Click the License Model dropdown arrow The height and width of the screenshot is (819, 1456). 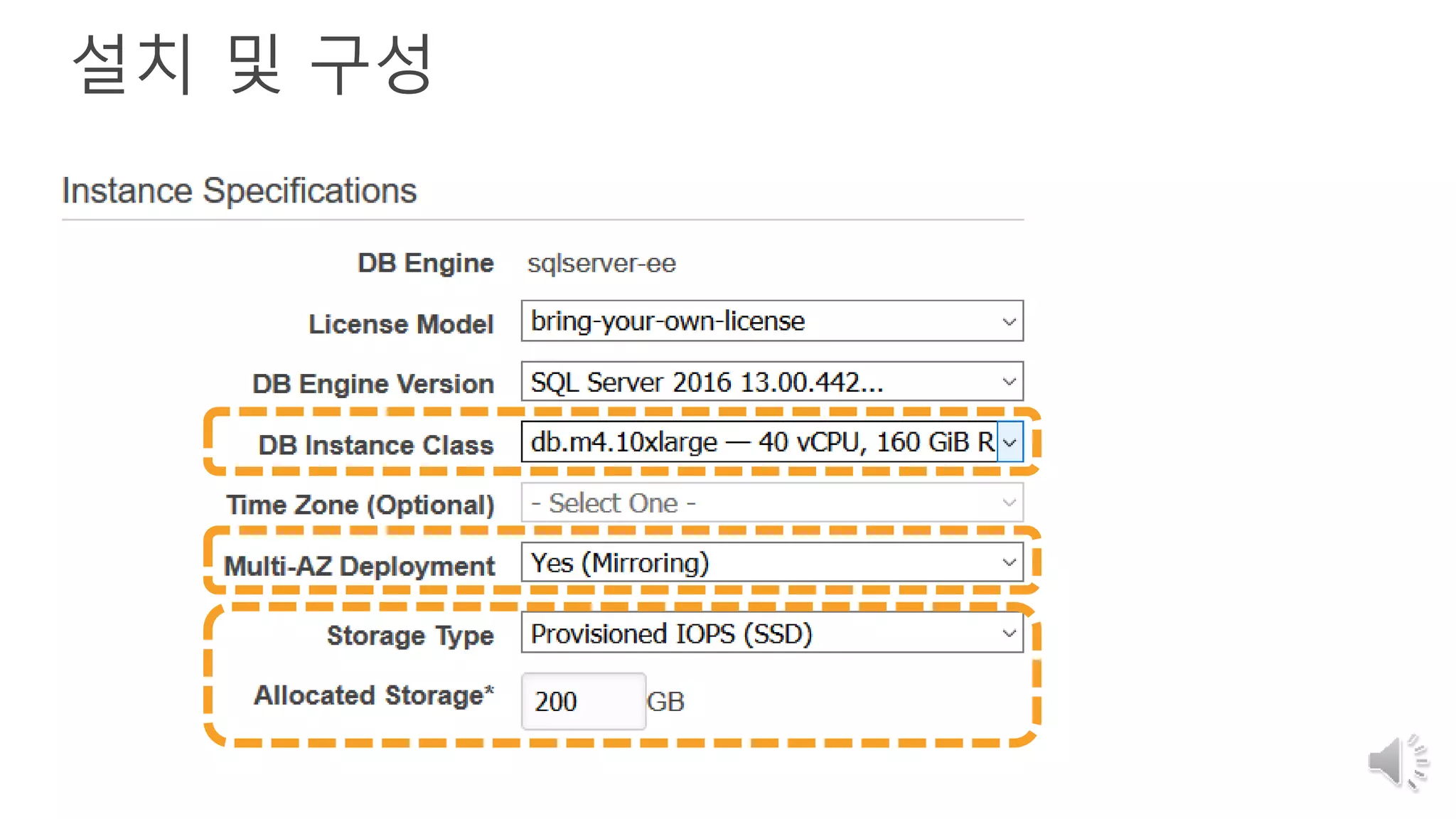1009,321
